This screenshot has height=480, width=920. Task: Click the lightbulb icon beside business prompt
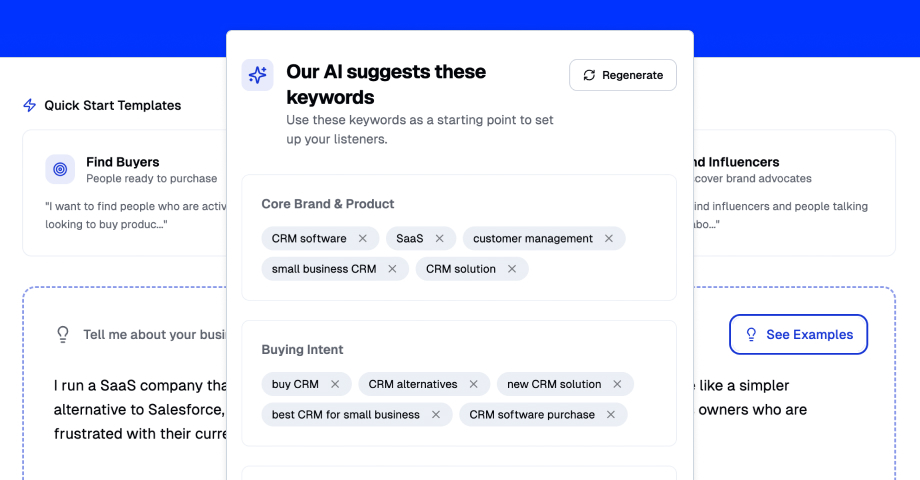tap(62, 335)
